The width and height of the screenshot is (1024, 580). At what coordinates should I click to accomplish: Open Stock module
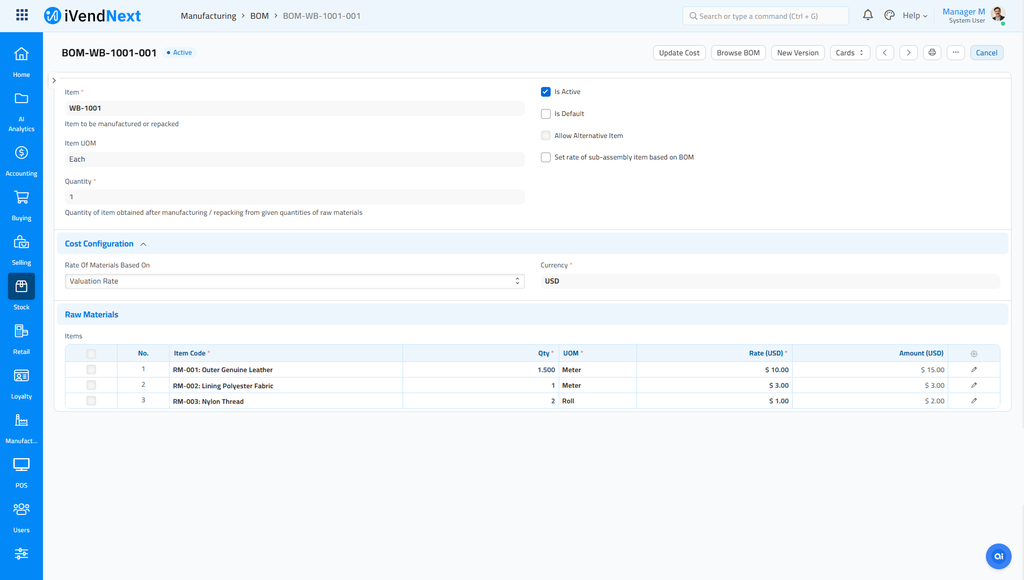22,293
